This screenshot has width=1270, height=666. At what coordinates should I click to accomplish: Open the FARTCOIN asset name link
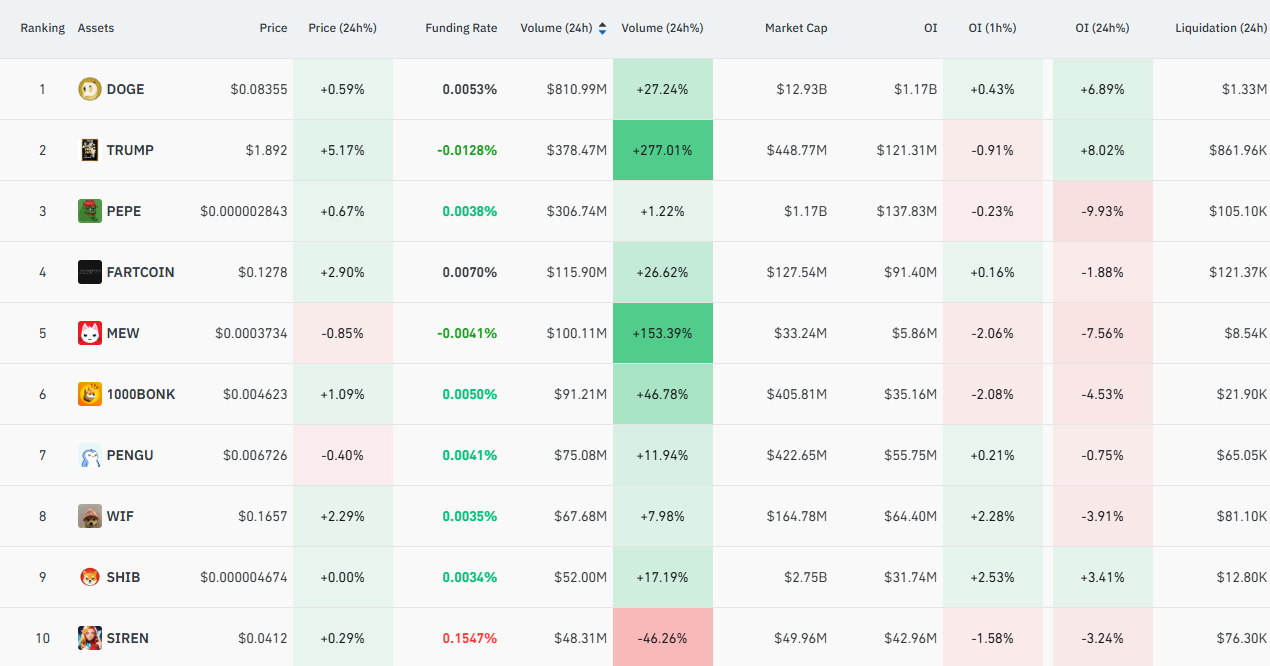pyautogui.click(x=140, y=272)
